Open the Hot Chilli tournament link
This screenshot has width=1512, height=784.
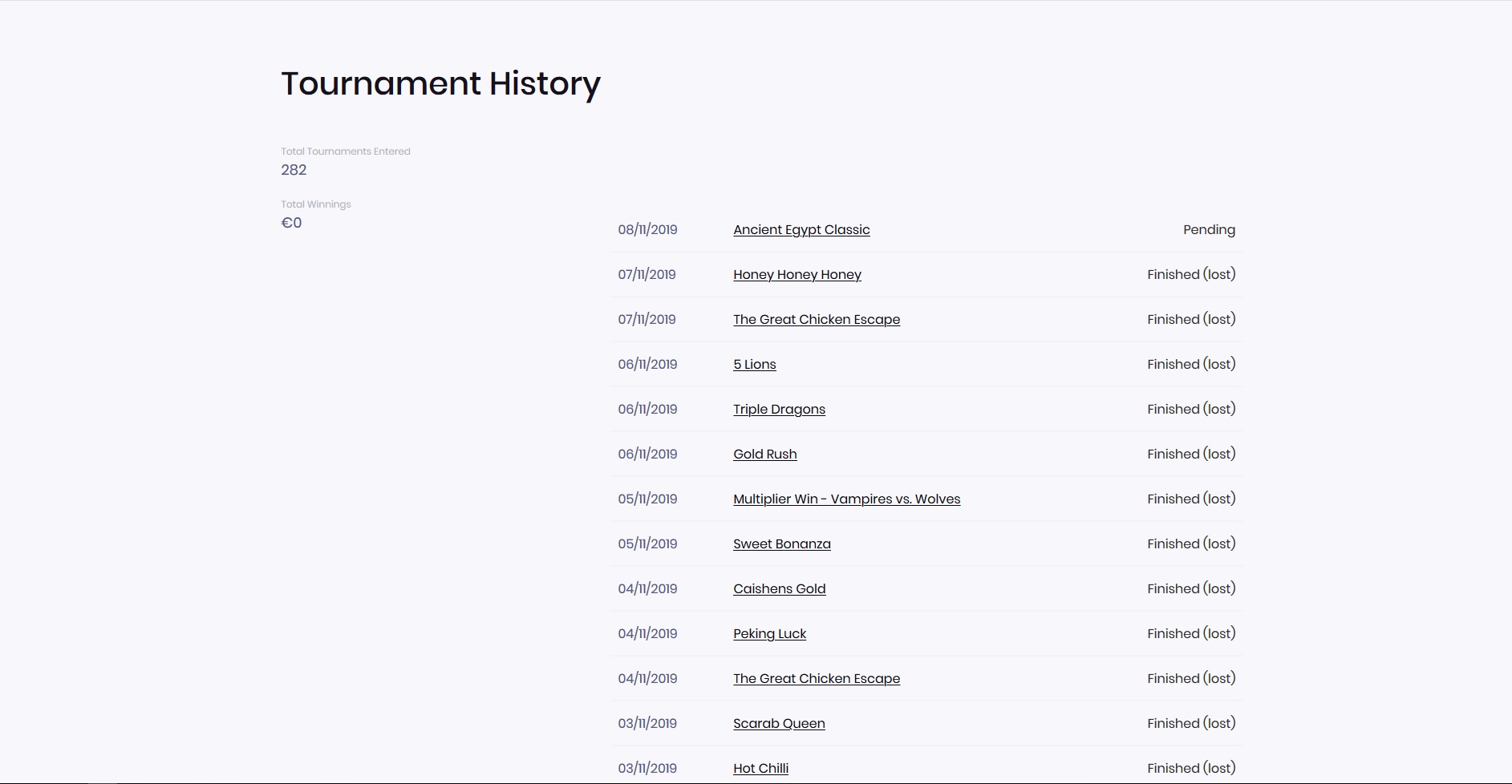(x=760, y=769)
